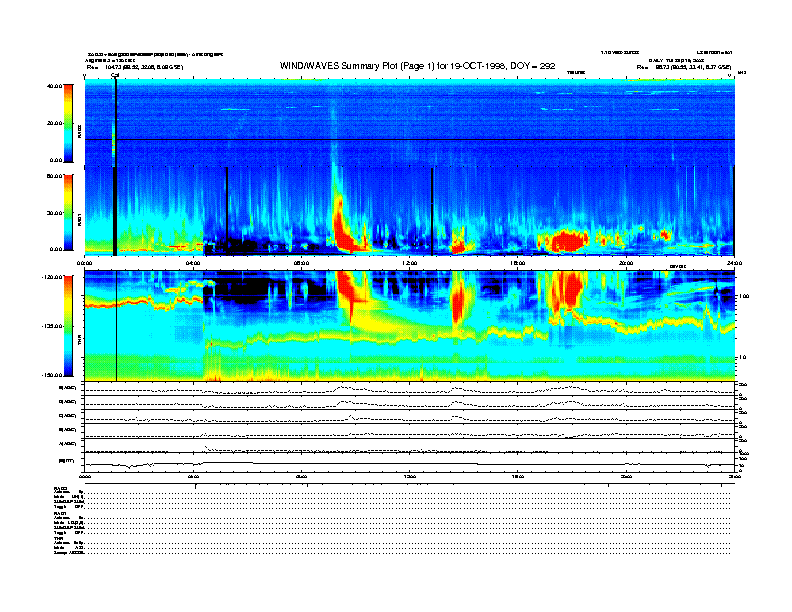Click the 100 label on TNR right axis

tap(743, 296)
